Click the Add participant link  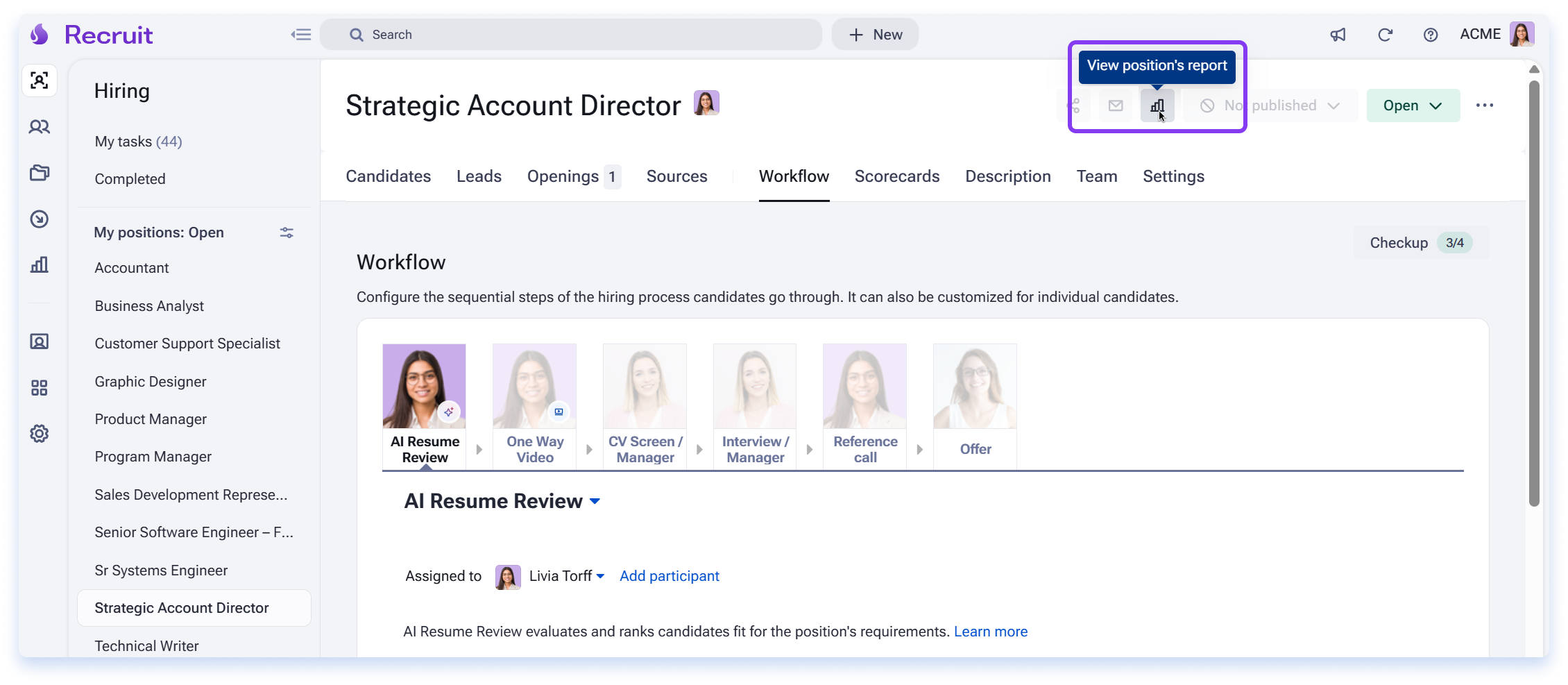pyautogui.click(x=669, y=576)
